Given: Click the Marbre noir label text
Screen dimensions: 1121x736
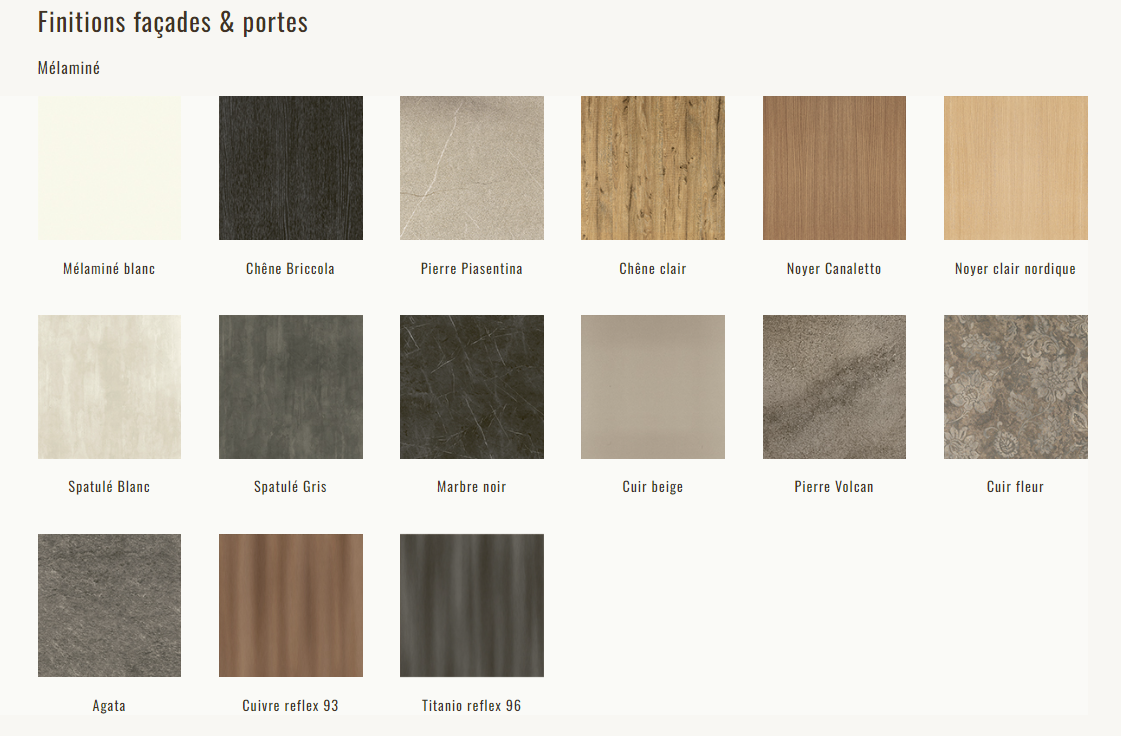Looking at the screenshot, I should coord(472,487).
